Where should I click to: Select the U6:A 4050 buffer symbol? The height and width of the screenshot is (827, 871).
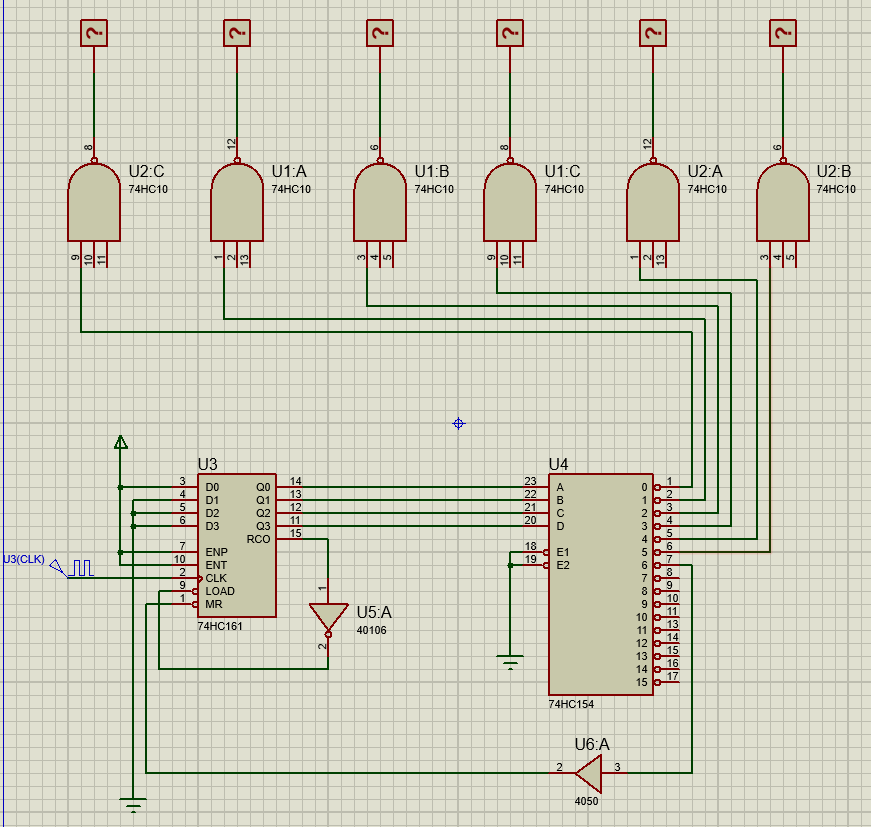coord(588,773)
